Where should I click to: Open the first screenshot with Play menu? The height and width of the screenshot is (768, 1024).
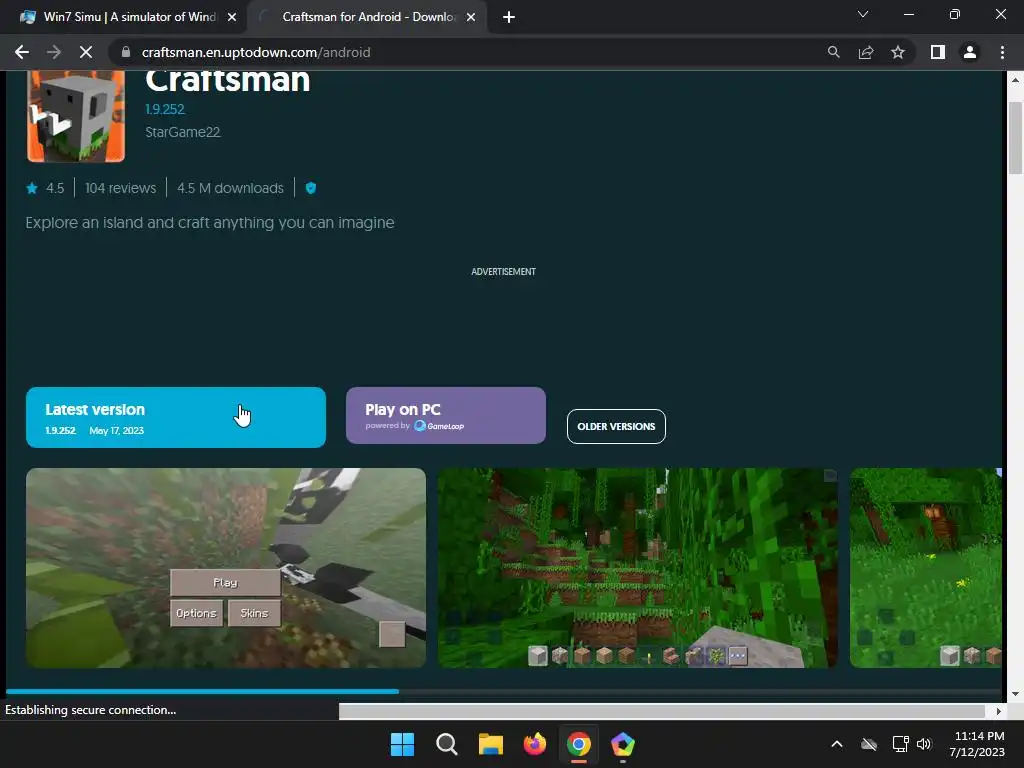click(226, 568)
